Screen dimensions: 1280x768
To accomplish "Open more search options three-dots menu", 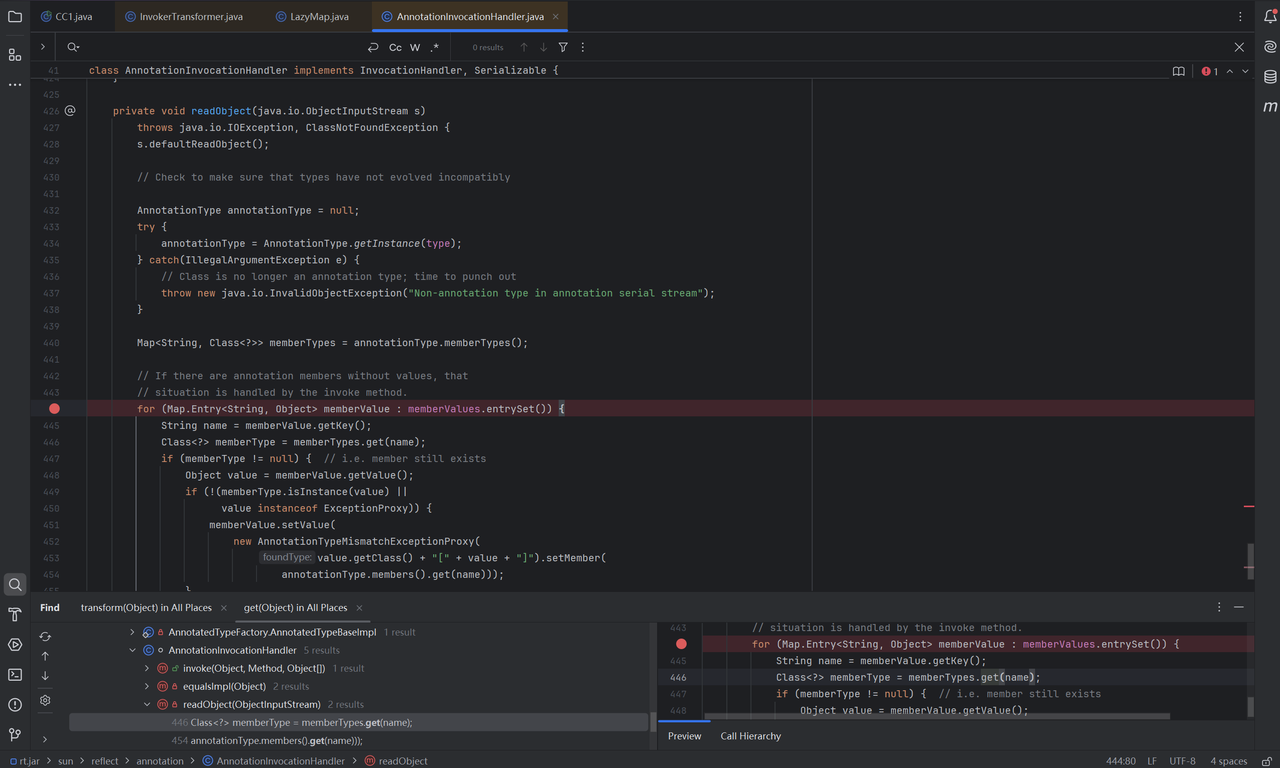I will pyautogui.click(x=583, y=47).
